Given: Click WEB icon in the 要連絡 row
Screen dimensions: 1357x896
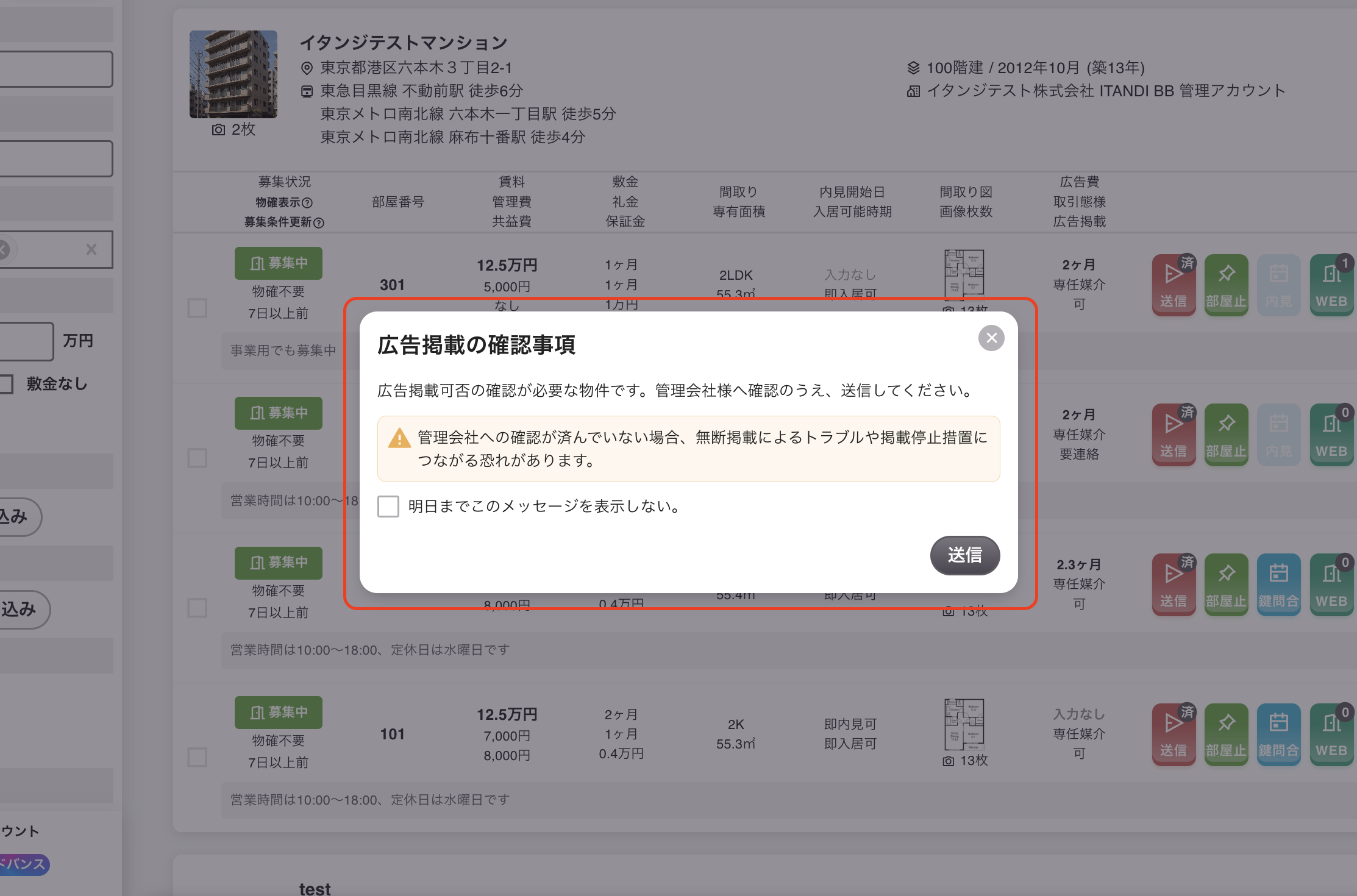Looking at the screenshot, I should (x=1331, y=435).
